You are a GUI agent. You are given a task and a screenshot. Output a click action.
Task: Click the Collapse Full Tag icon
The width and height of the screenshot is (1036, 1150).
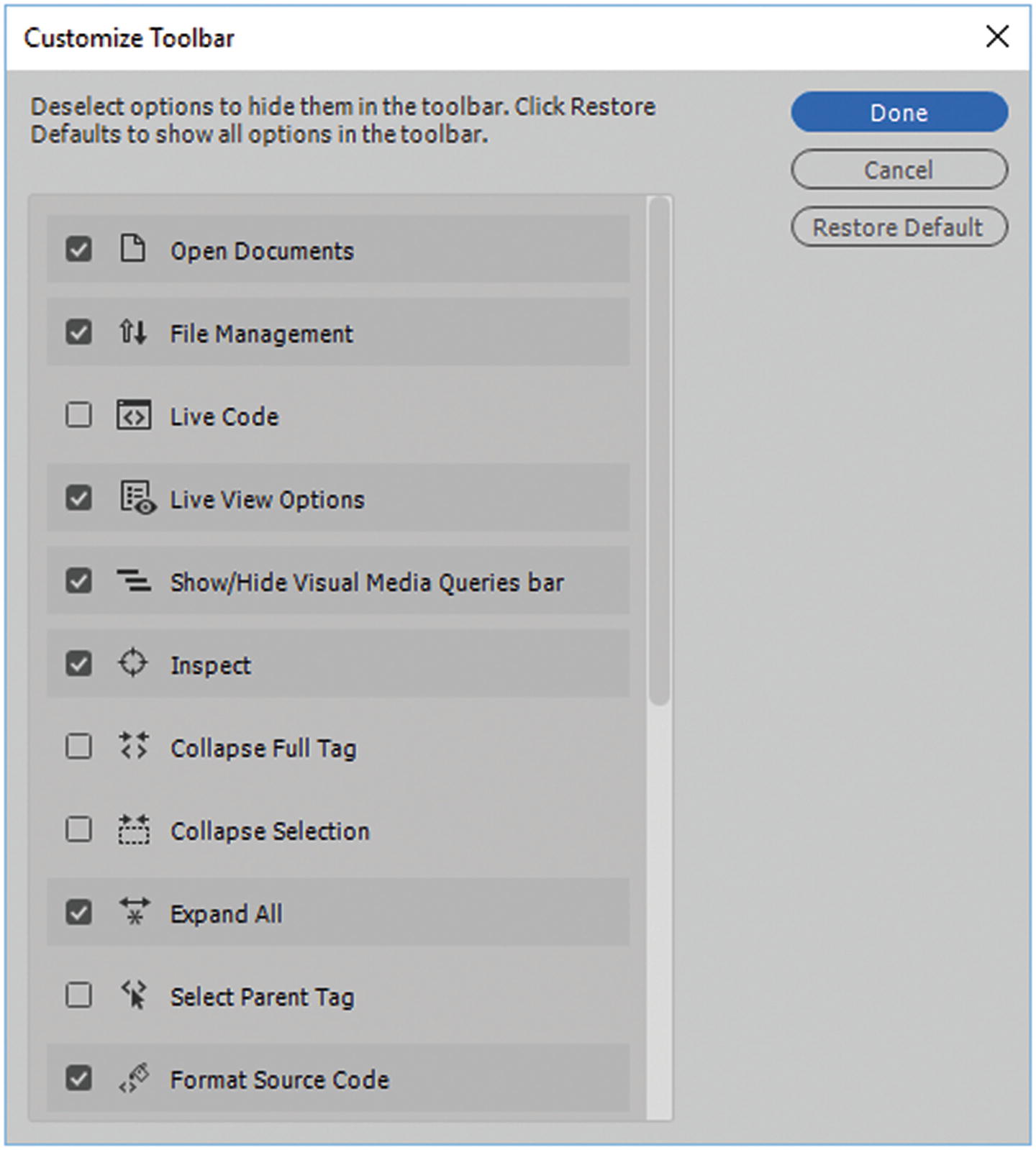click(134, 747)
